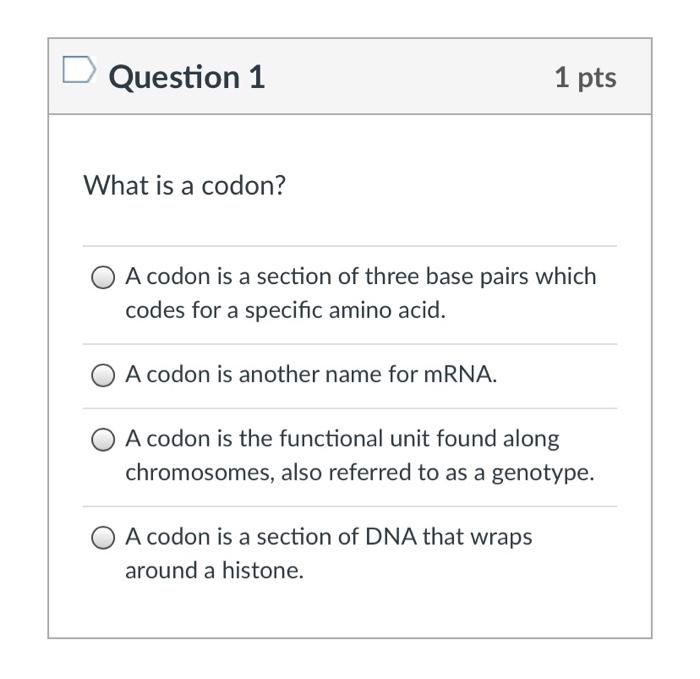Click text 'A codon is a section of DNA that wraps'
The width and height of the screenshot is (700, 679).
(x=329, y=536)
